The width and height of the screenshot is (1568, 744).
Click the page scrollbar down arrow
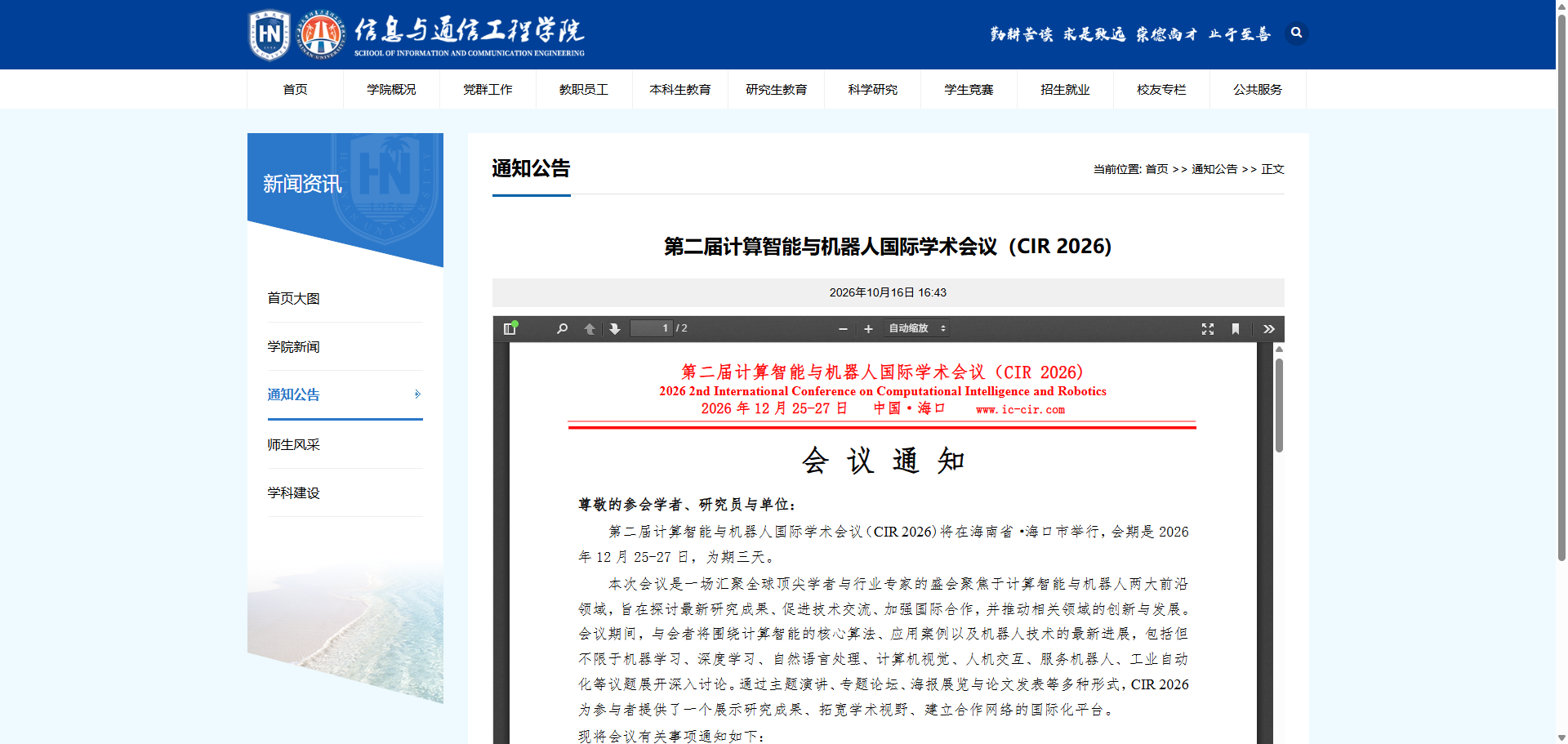click(1561, 738)
